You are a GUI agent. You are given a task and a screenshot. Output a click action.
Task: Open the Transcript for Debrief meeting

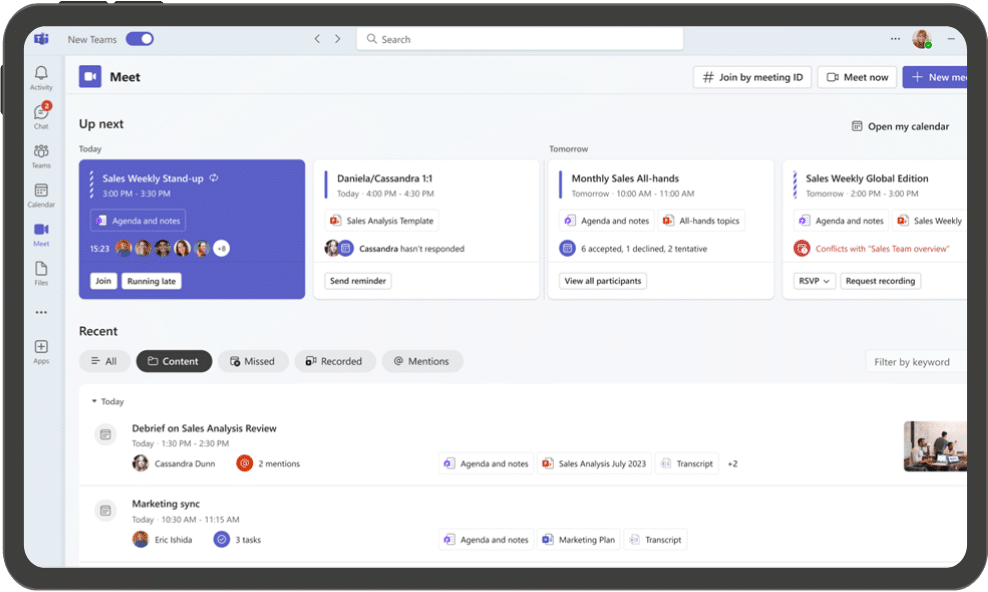point(687,464)
